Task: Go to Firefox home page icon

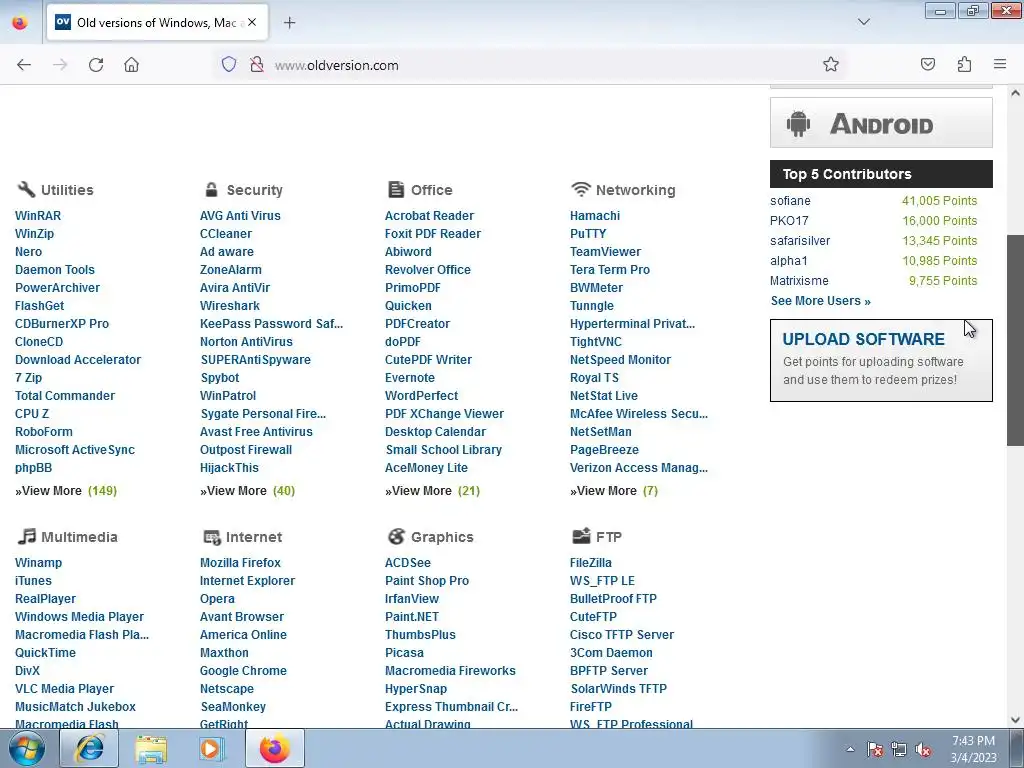Action: click(x=131, y=65)
